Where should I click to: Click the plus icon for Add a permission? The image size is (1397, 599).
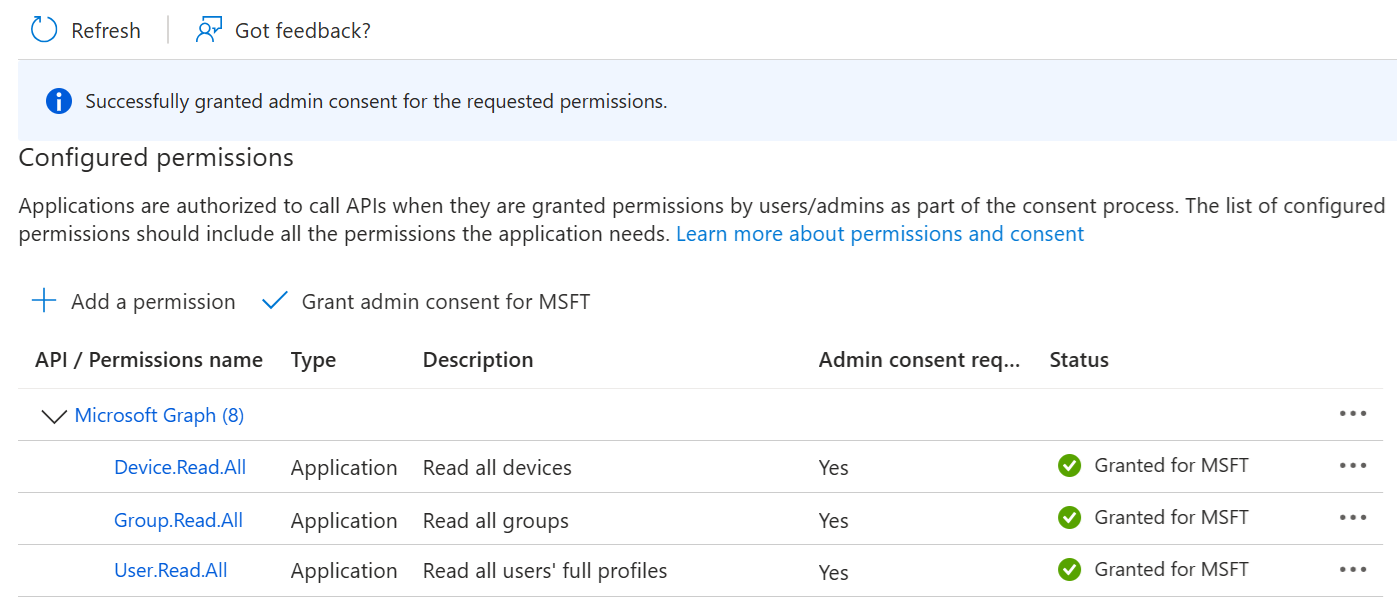[44, 301]
